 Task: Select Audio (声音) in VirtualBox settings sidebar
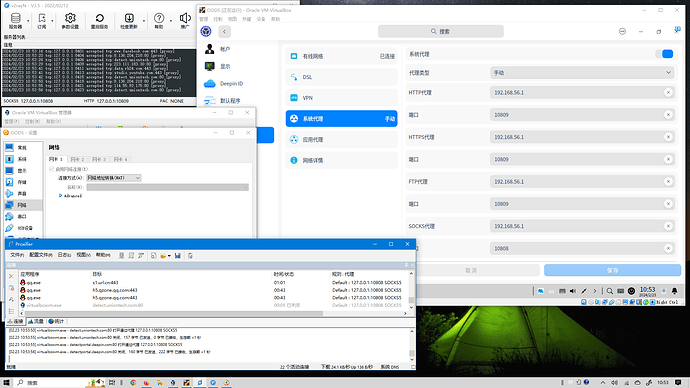point(23,193)
